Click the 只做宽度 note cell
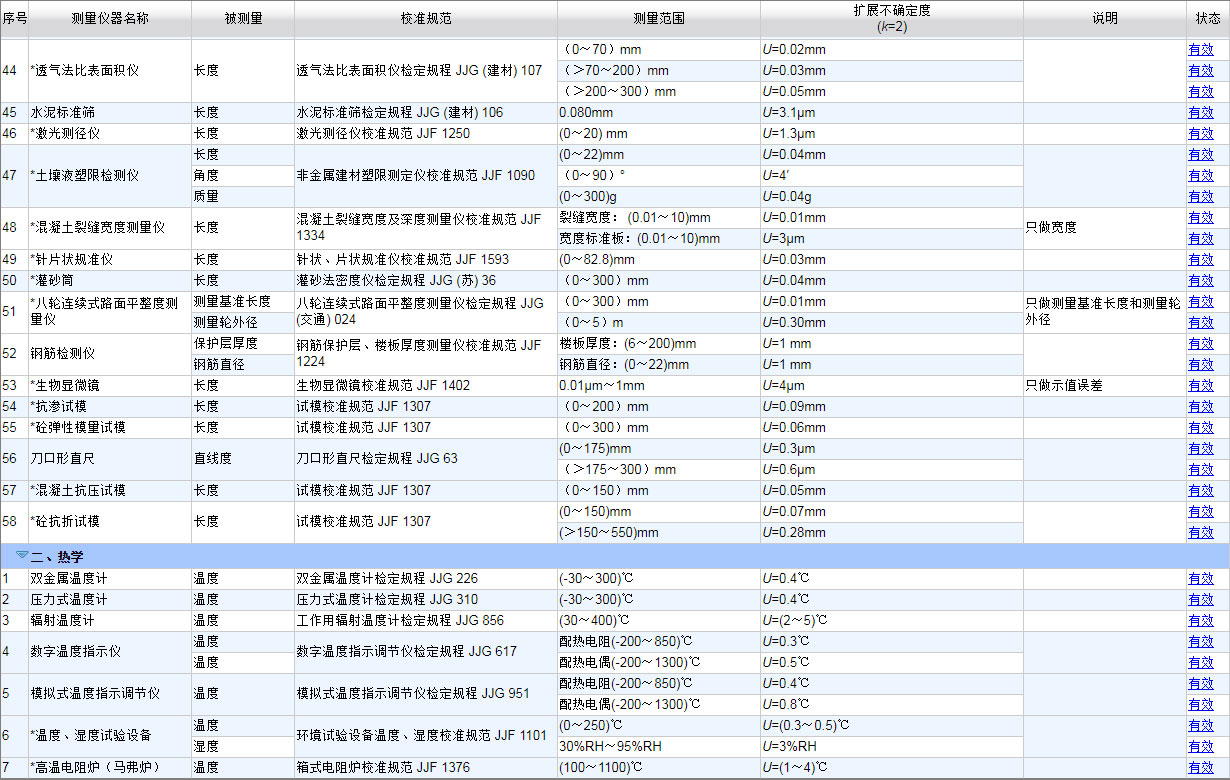This screenshot has width=1230, height=780. pyautogui.click(x=1104, y=228)
